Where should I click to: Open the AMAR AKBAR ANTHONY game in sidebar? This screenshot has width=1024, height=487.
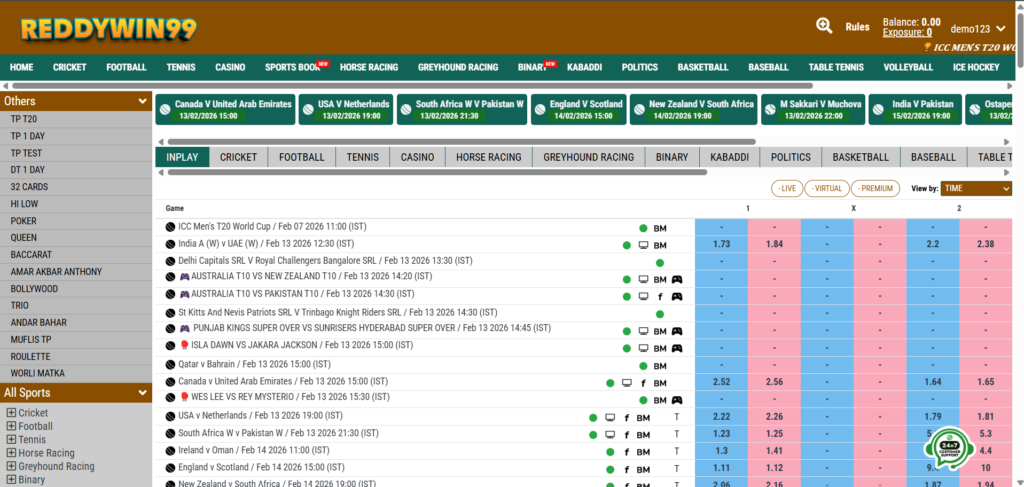click(x=56, y=271)
